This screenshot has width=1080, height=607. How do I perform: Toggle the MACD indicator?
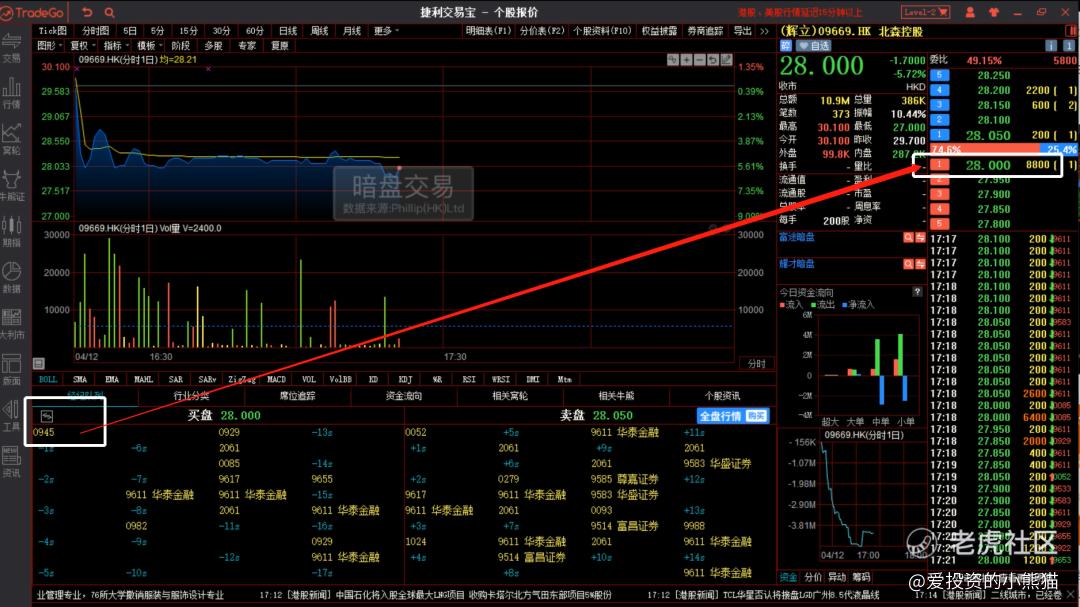[x=276, y=379]
